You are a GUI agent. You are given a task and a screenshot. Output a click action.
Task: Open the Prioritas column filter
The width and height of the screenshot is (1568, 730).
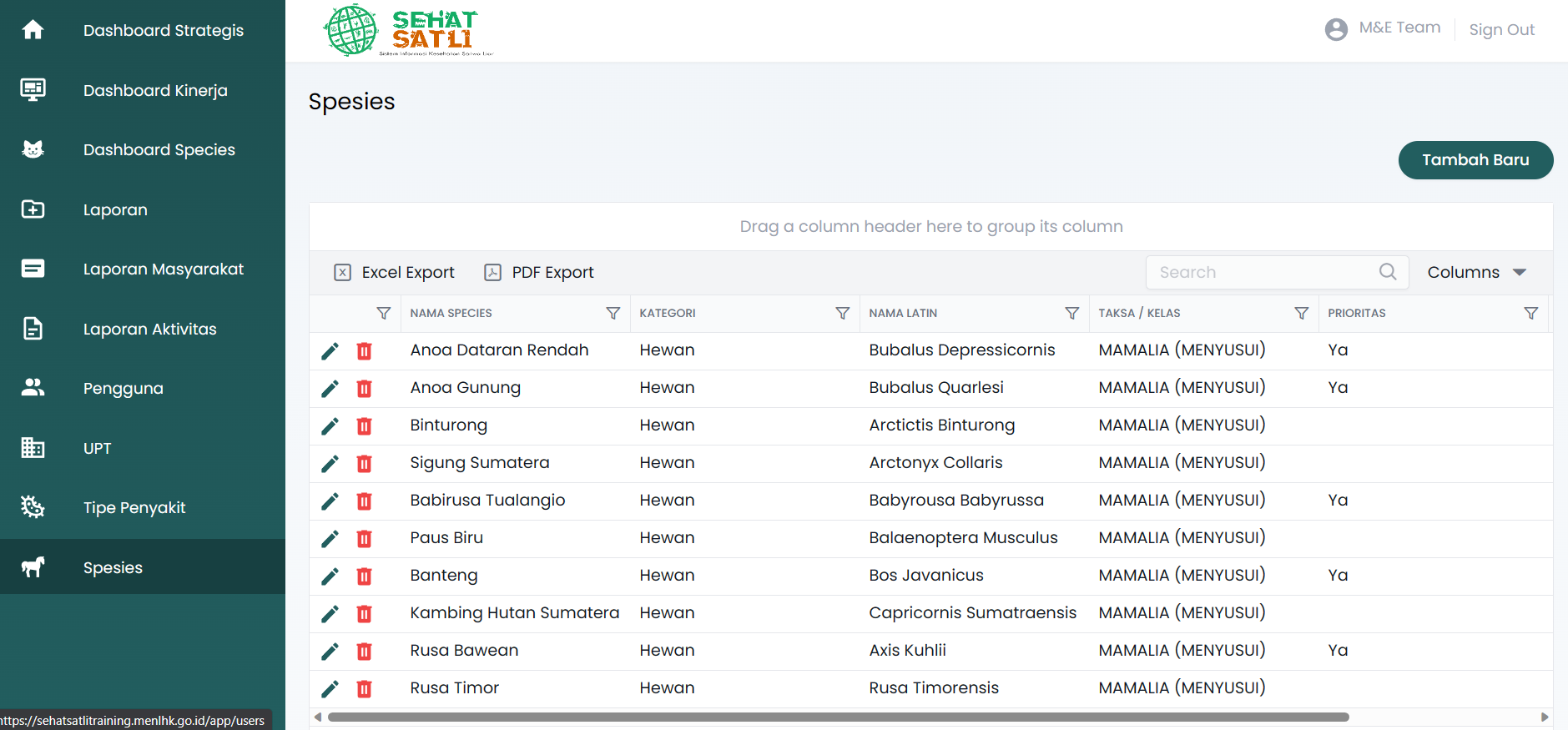pyautogui.click(x=1531, y=313)
